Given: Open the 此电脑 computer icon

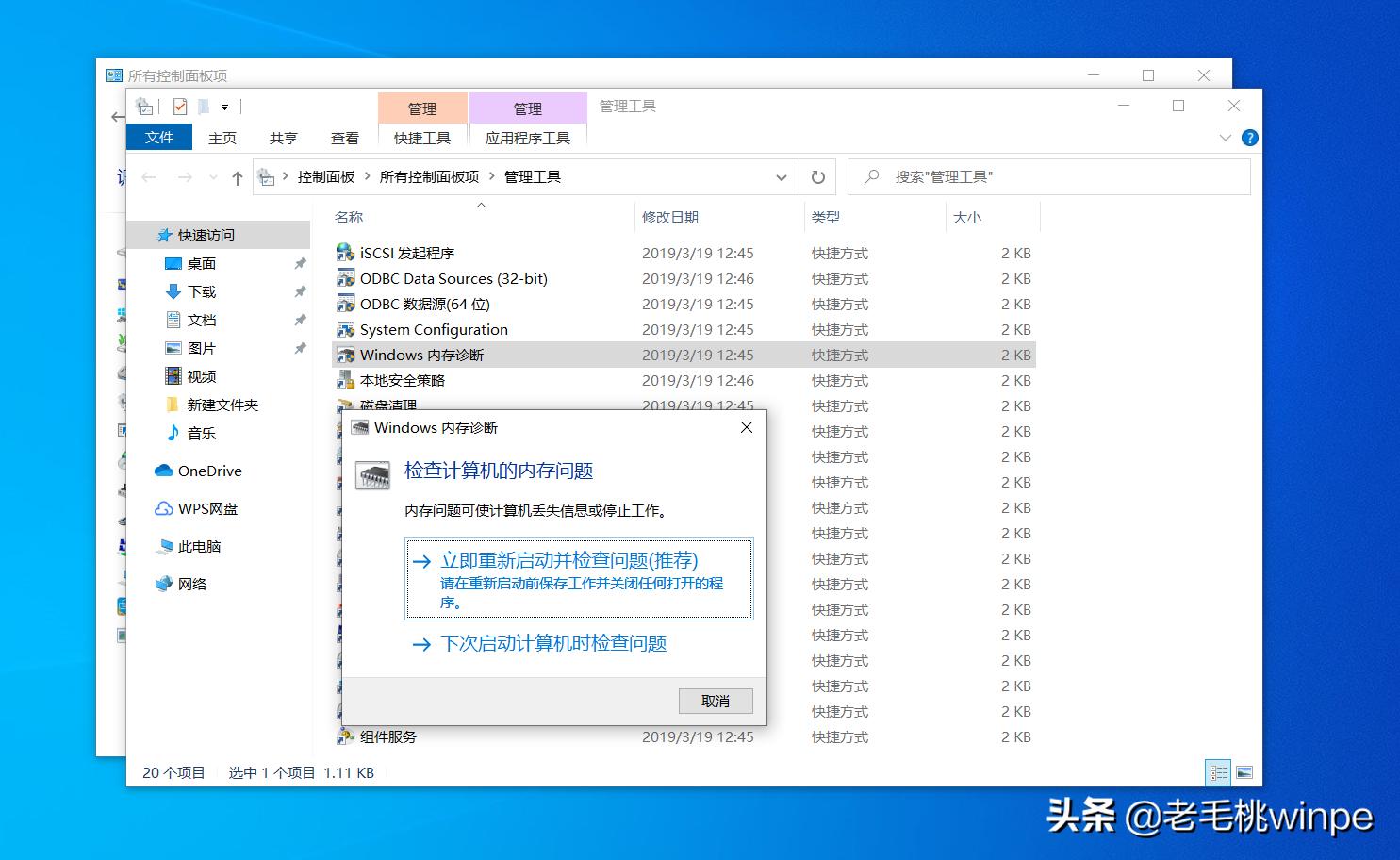Looking at the screenshot, I should (x=167, y=546).
